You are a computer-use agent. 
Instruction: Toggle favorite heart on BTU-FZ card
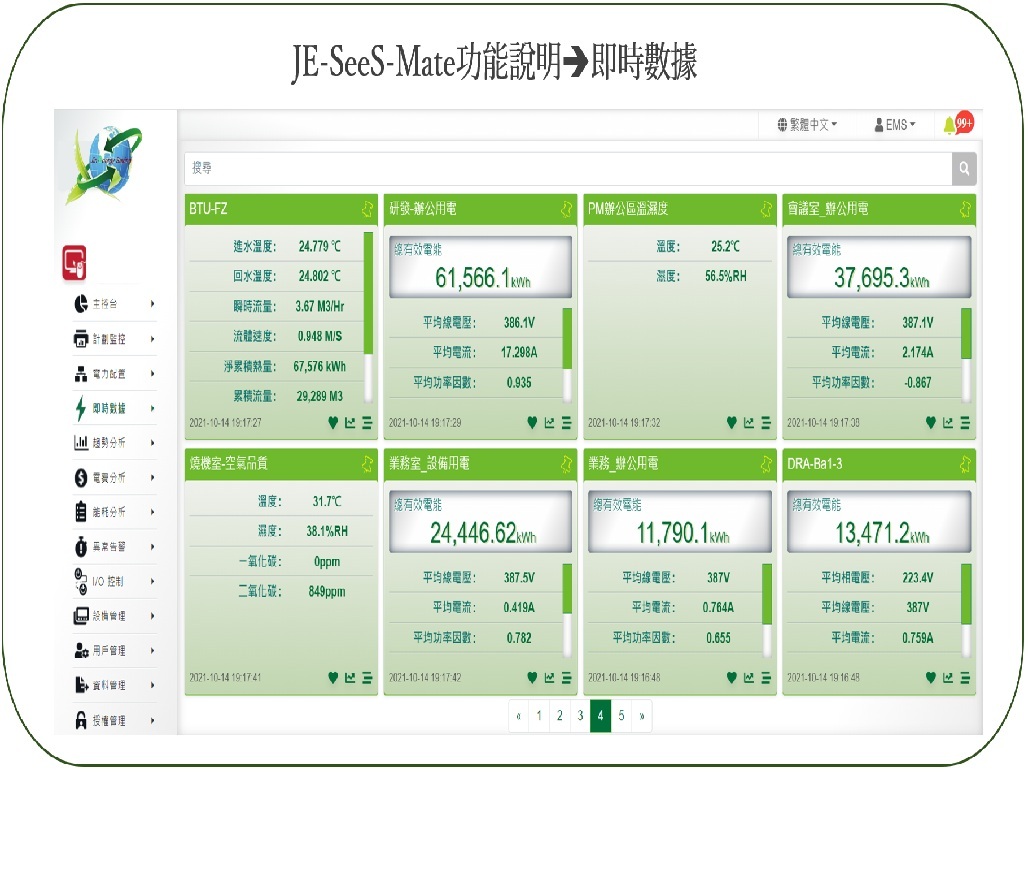point(333,423)
